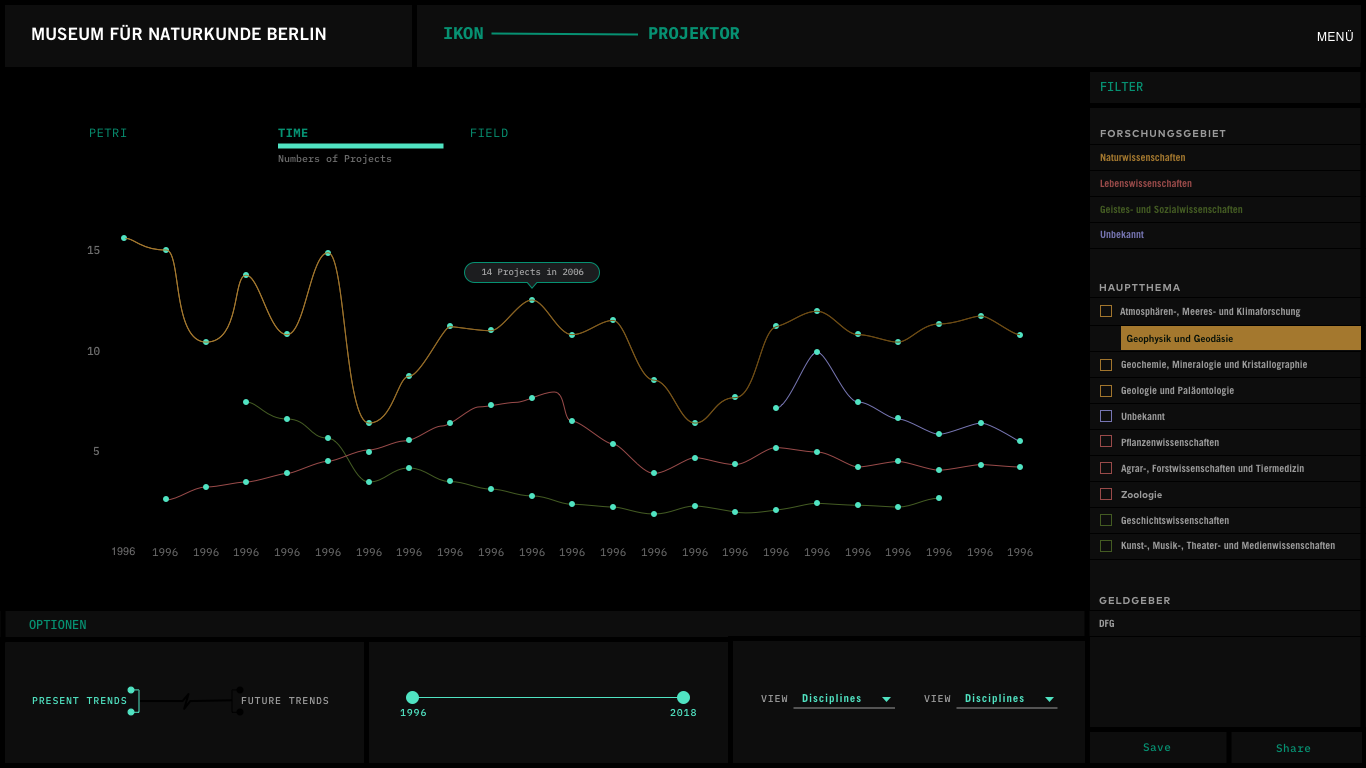Select the Pflanzenwissenschaften checkbox
Screen dimensions: 1366x768
(x=1106, y=442)
